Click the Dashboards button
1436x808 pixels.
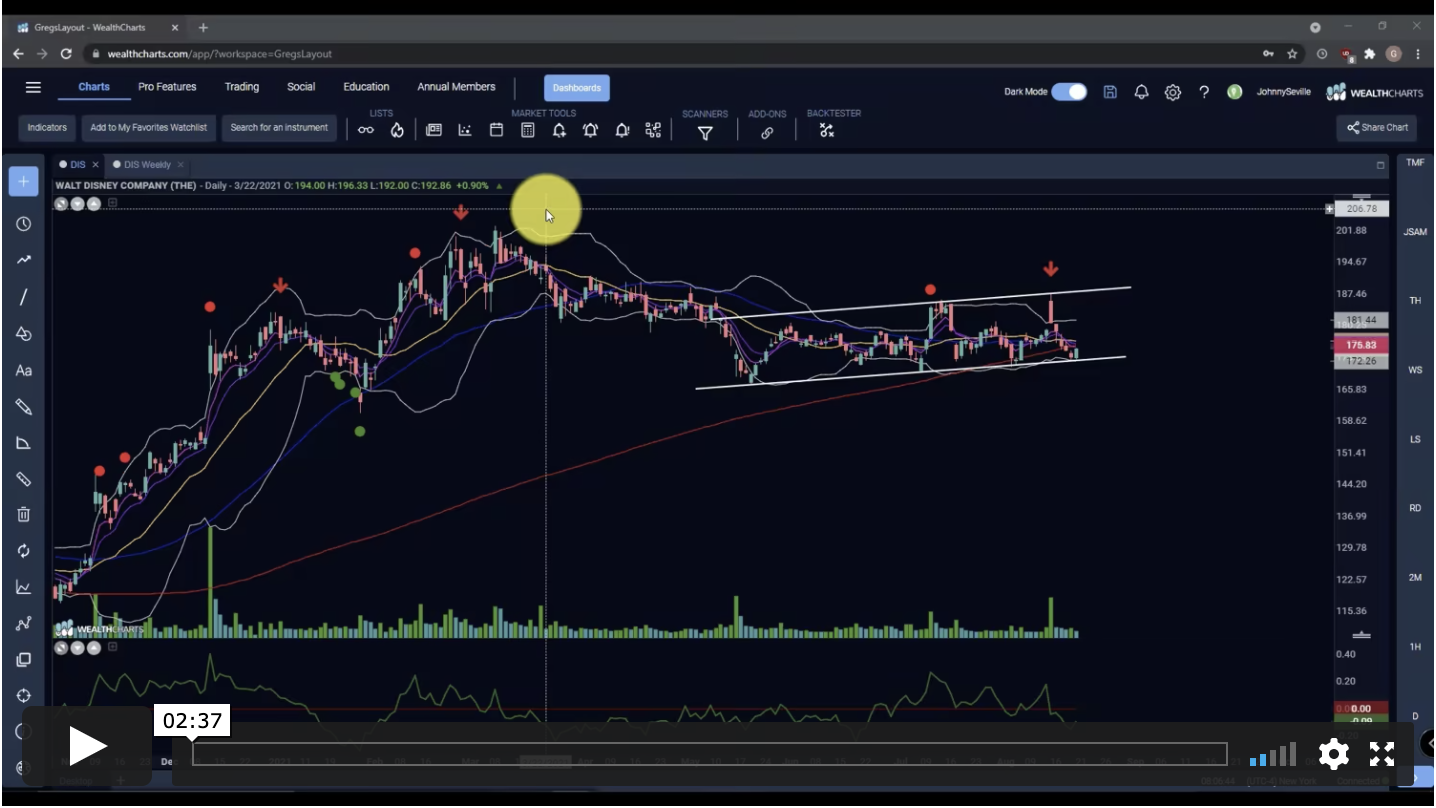577,88
